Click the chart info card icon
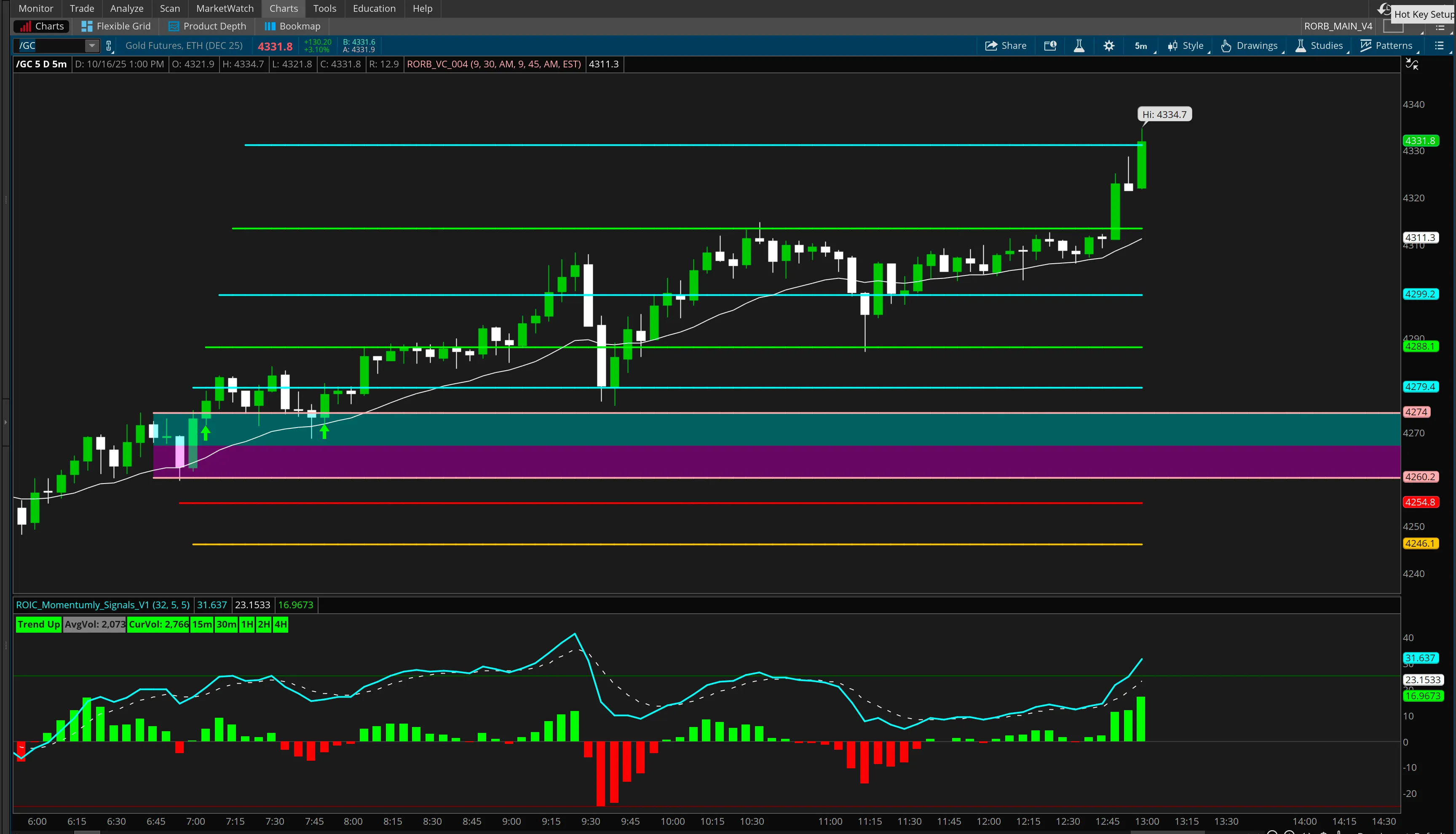Image resolution: width=1456 pixels, height=834 pixels. [1050, 46]
